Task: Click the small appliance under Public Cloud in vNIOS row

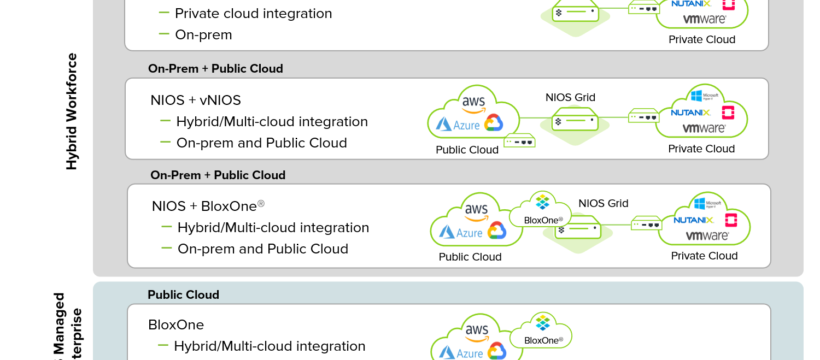Action: coord(519,141)
